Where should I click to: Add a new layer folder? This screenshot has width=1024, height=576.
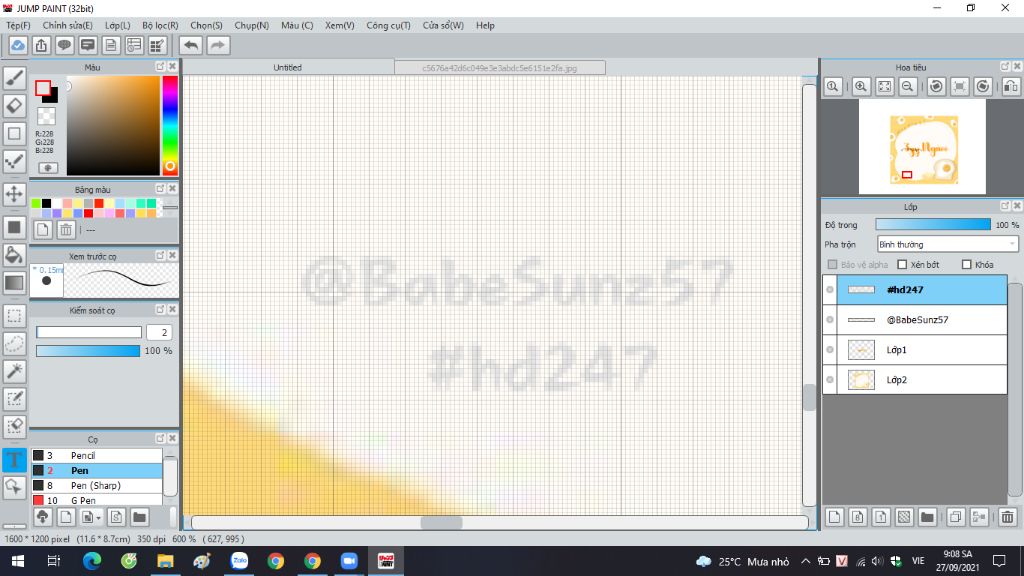[x=927, y=517]
